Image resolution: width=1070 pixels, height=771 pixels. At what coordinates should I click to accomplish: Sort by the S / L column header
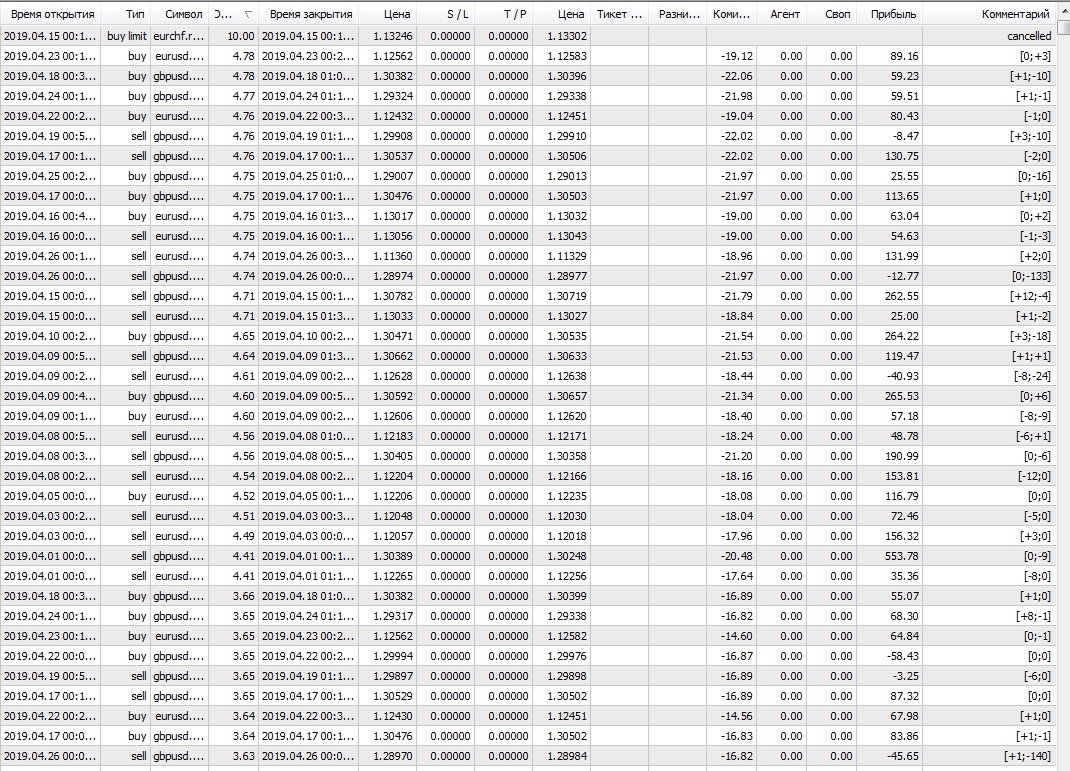pyautogui.click(x=446, y=14)
